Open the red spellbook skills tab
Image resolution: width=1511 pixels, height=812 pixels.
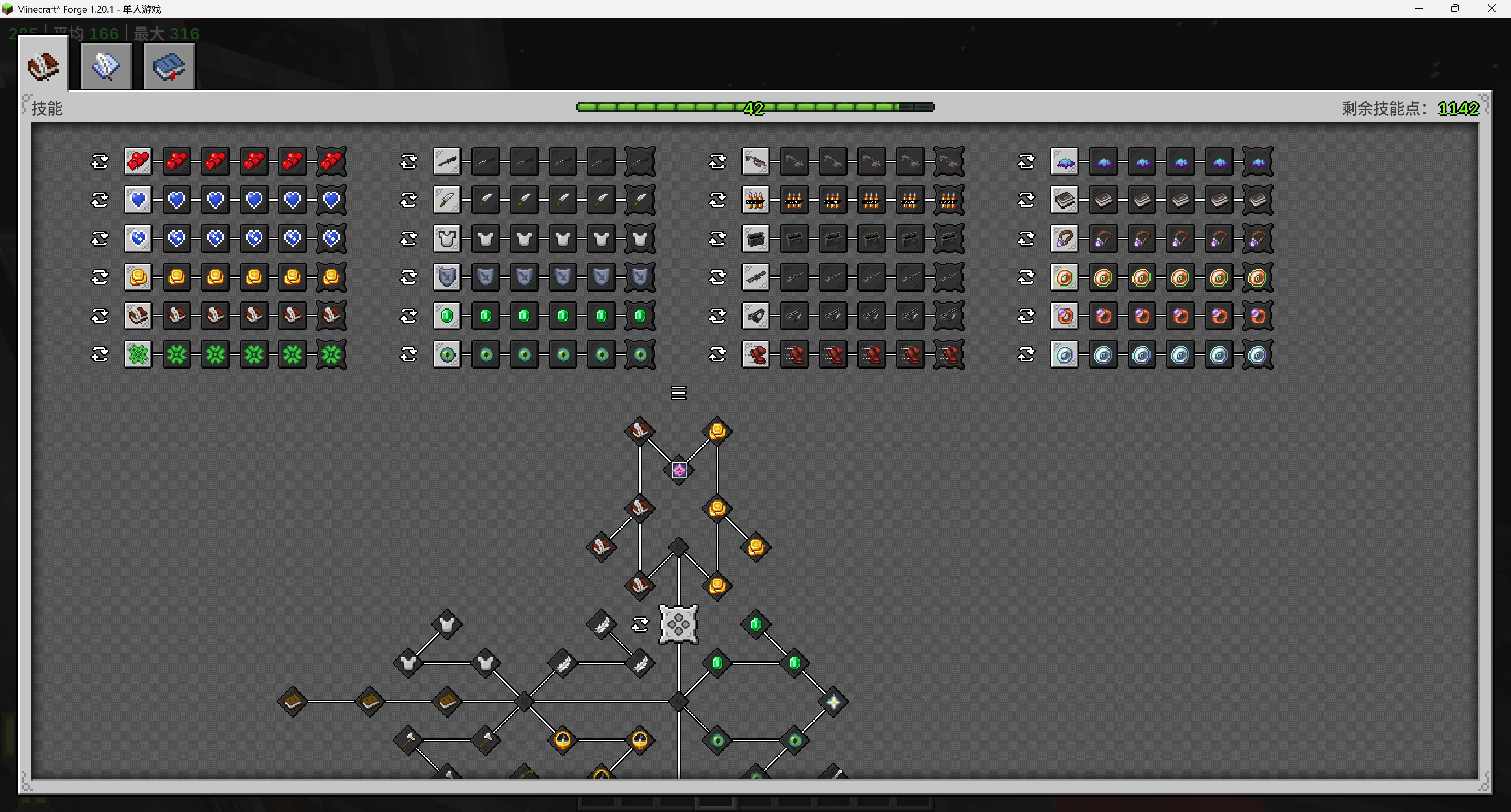[43, 65]
